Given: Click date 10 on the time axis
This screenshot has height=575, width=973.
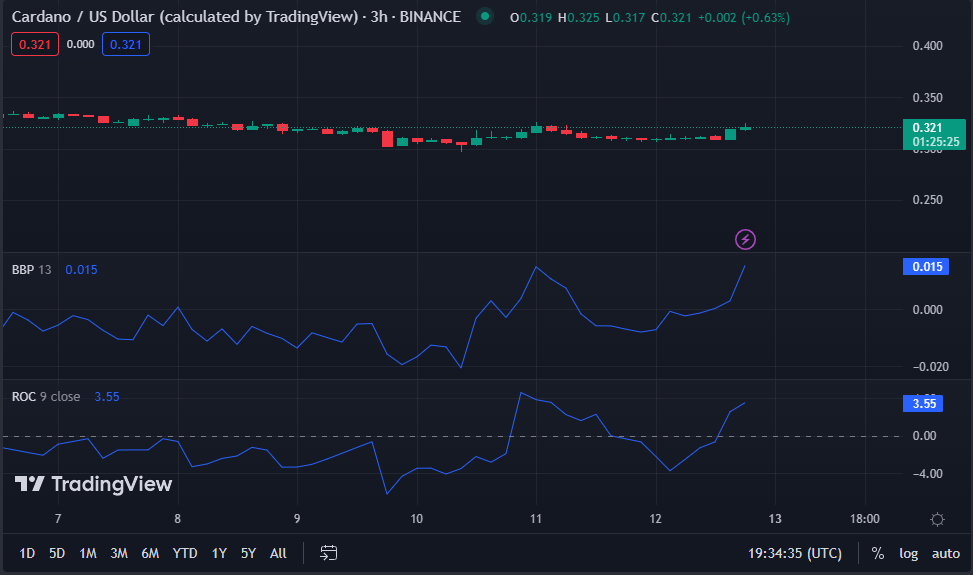Looking at the screenshot, I should 416,519.
